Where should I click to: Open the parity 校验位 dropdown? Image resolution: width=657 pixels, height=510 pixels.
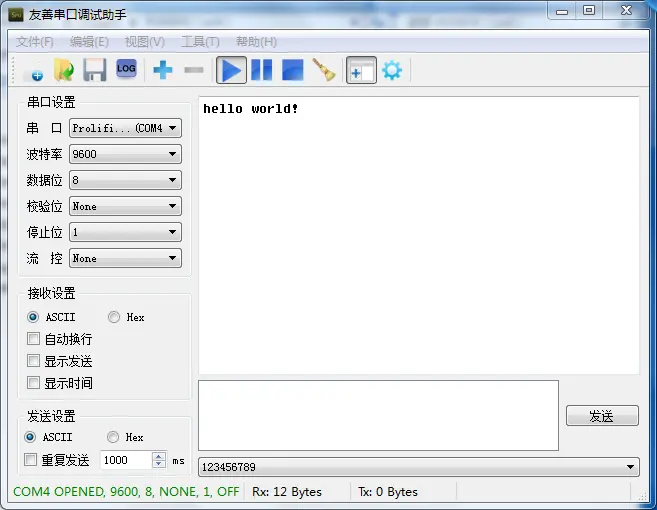125,206
